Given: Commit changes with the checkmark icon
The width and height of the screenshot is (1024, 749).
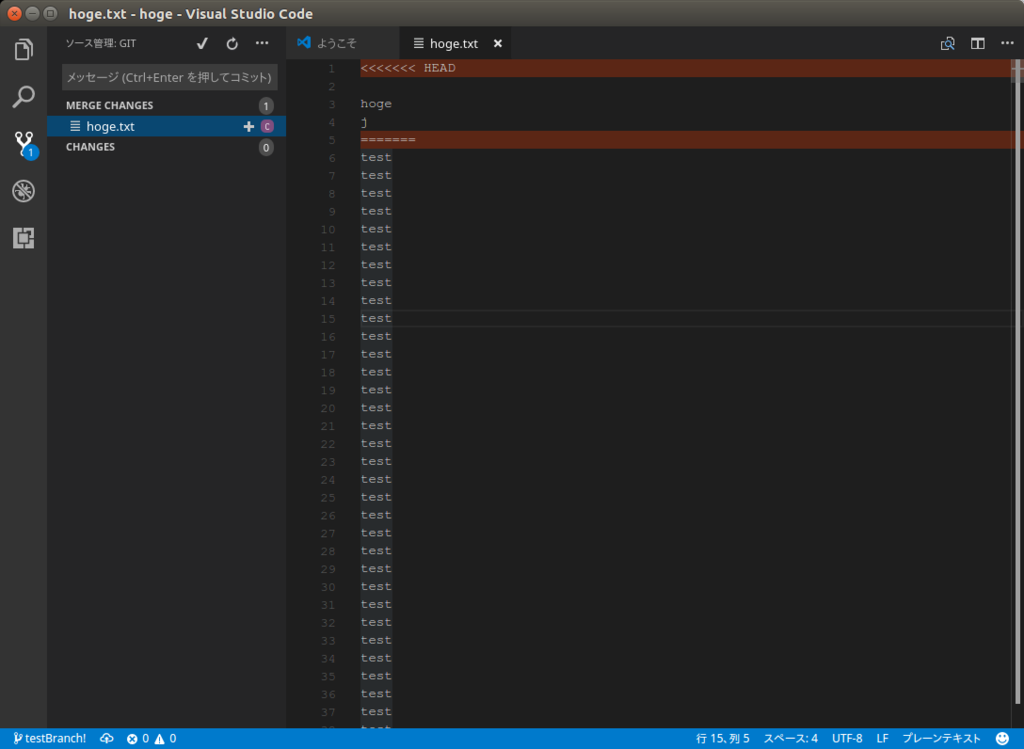Looking at the screenshot, I should pos(202,43).
